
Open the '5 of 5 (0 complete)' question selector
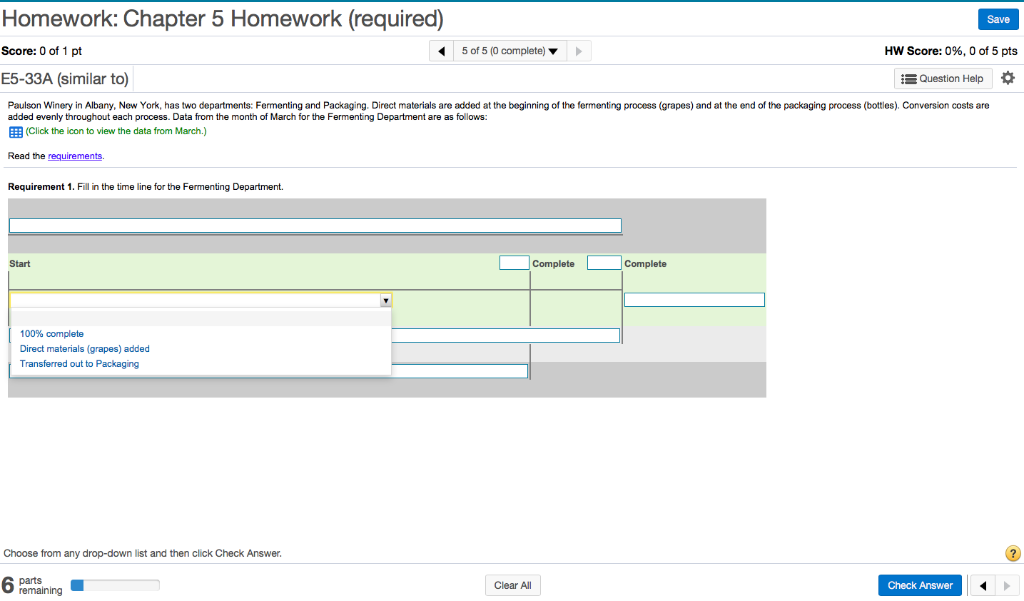[509, 51]
